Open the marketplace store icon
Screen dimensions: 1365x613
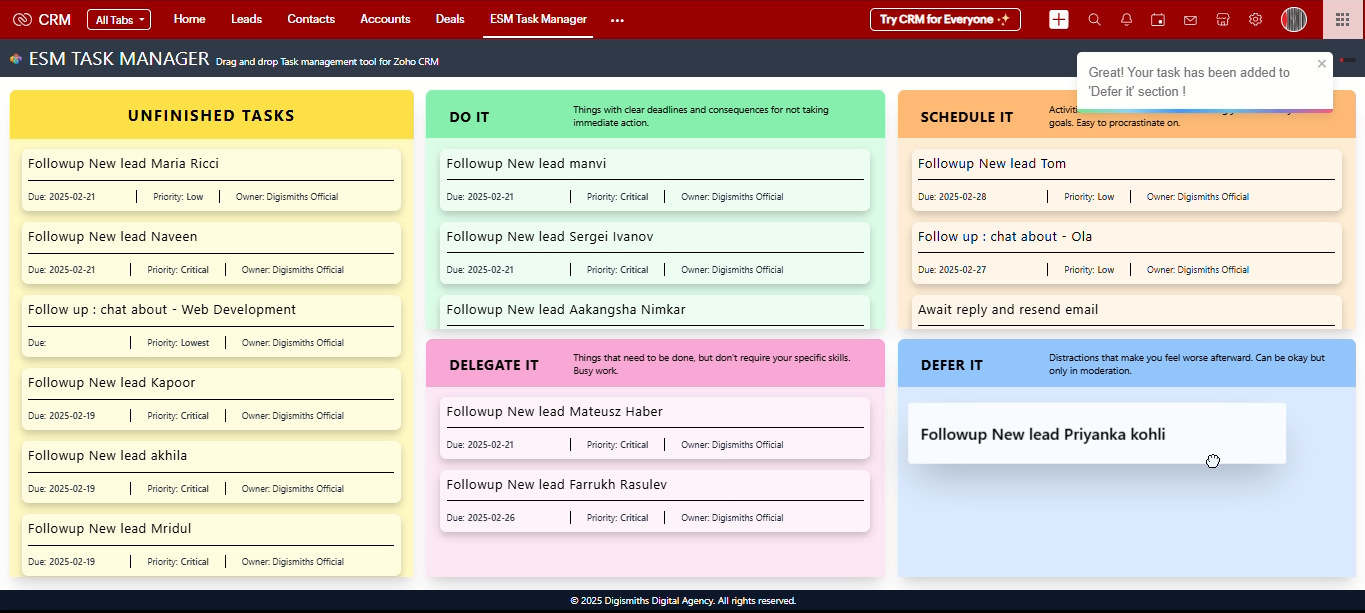[1222, 20]
